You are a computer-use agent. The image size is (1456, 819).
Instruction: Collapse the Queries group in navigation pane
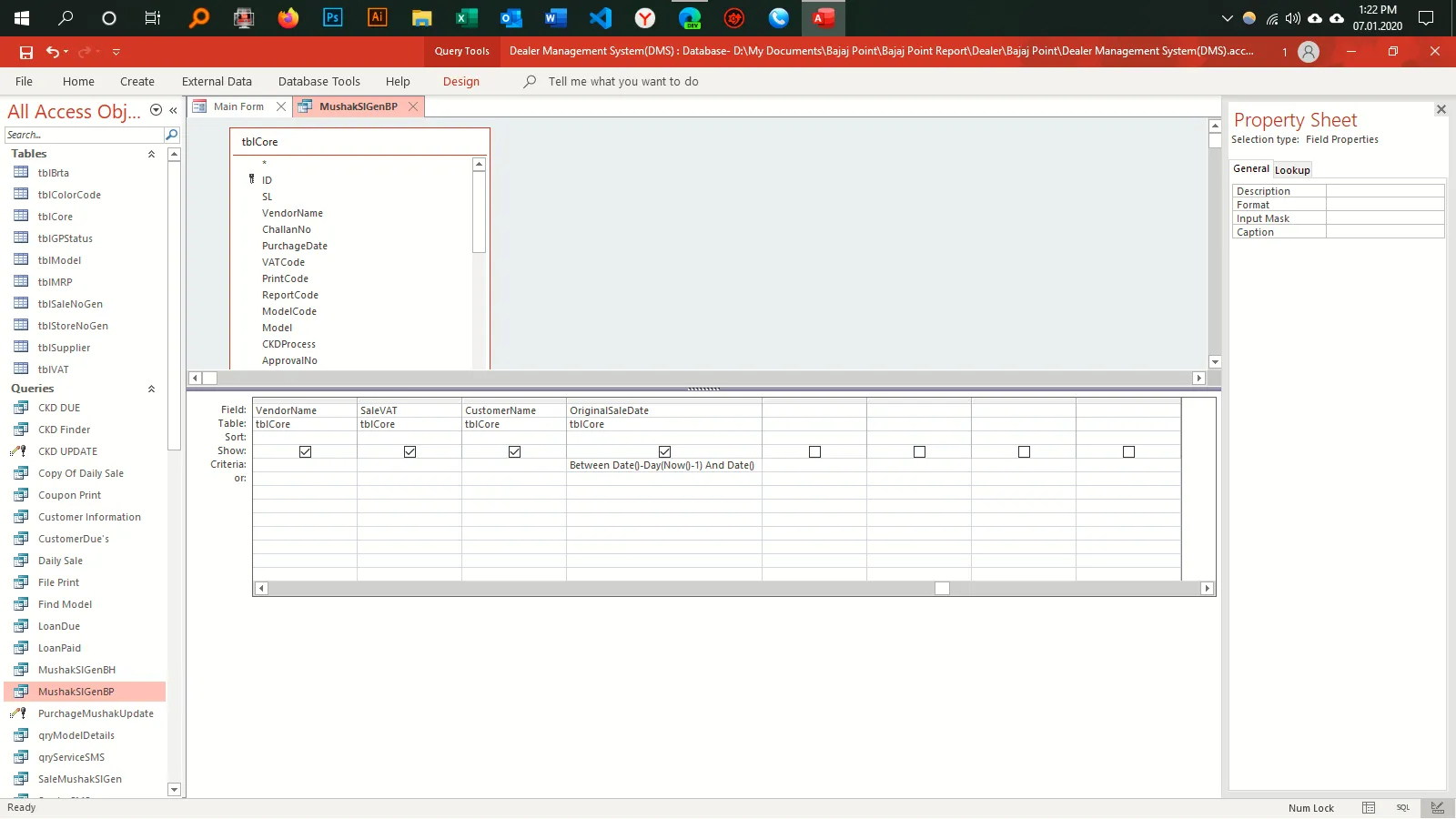point(151,389)
